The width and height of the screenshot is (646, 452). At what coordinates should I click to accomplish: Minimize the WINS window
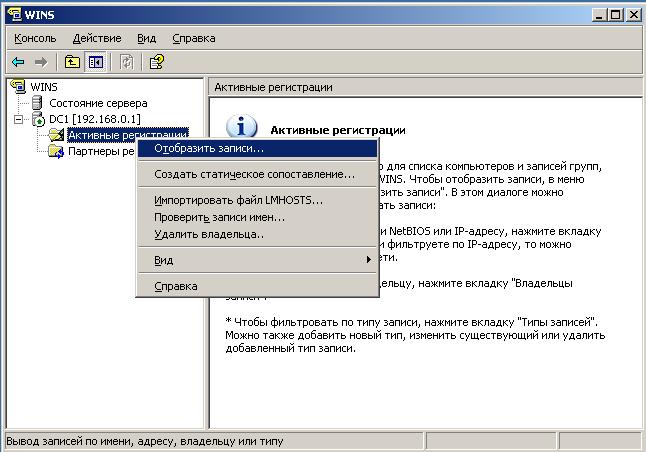[599, 15]
